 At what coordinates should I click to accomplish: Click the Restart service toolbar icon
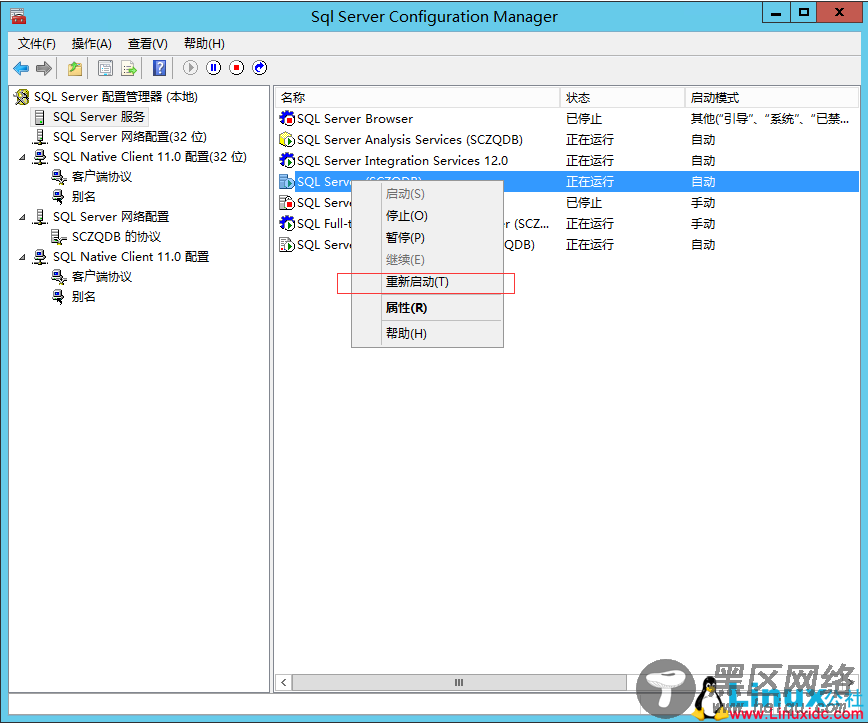pyautogui.click(x=260, y=68)
